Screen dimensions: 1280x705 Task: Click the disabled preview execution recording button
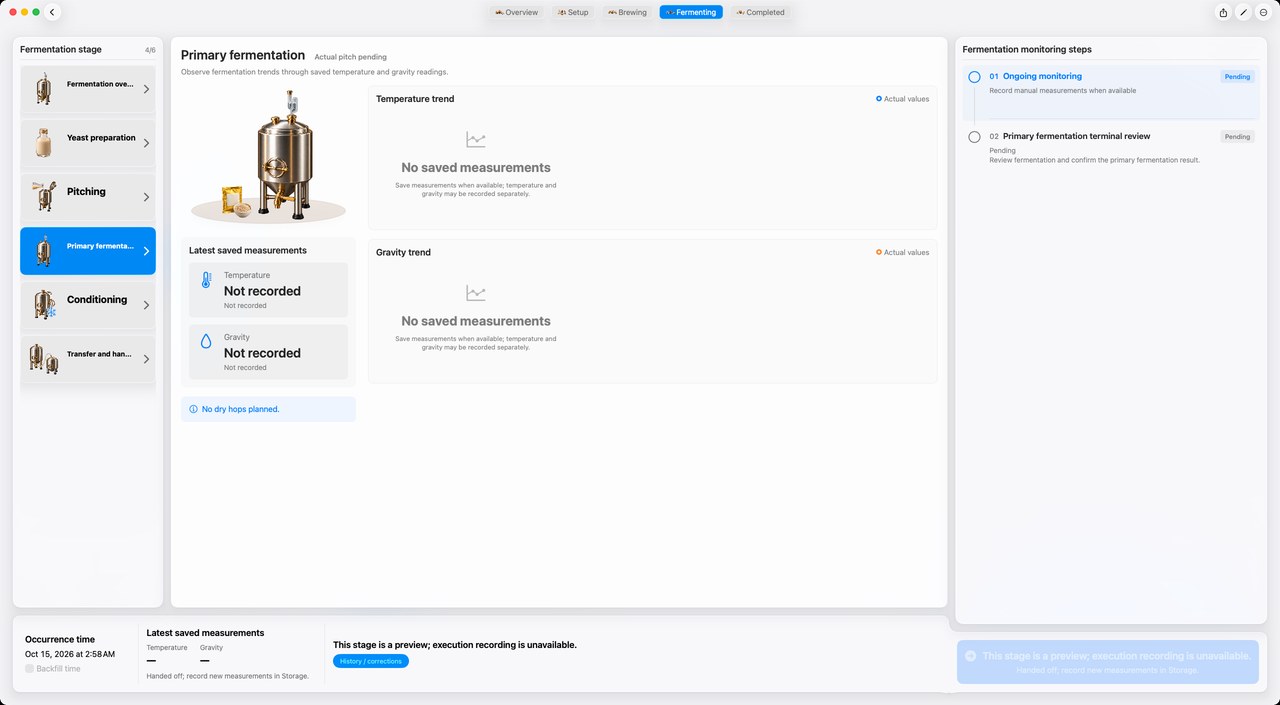point(1107,662)
